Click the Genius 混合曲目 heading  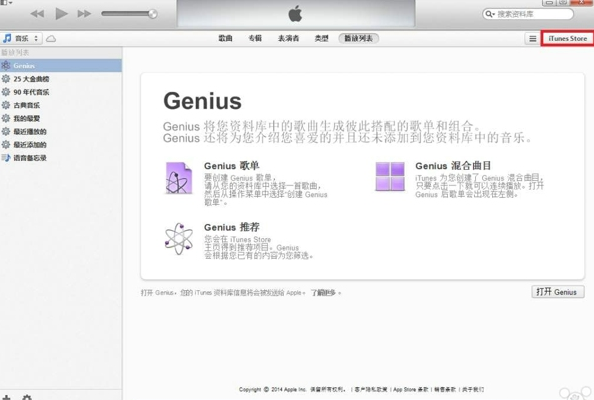tap(453, 166)
